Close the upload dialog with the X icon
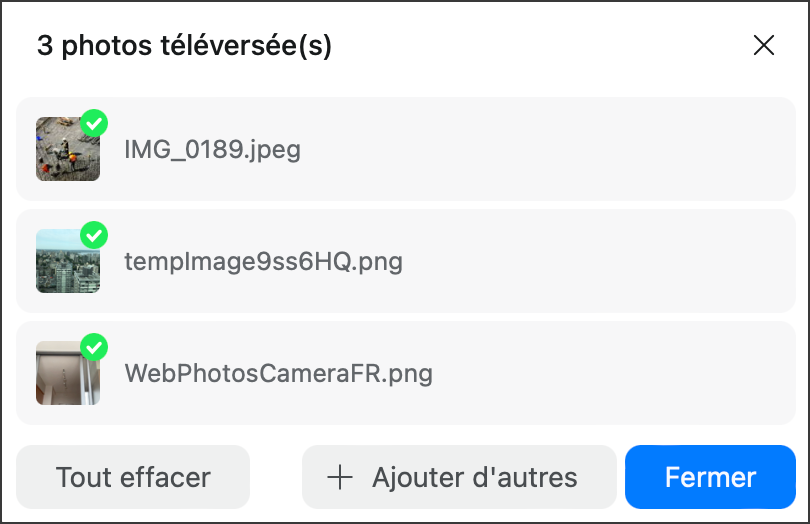 click(764, 45)
